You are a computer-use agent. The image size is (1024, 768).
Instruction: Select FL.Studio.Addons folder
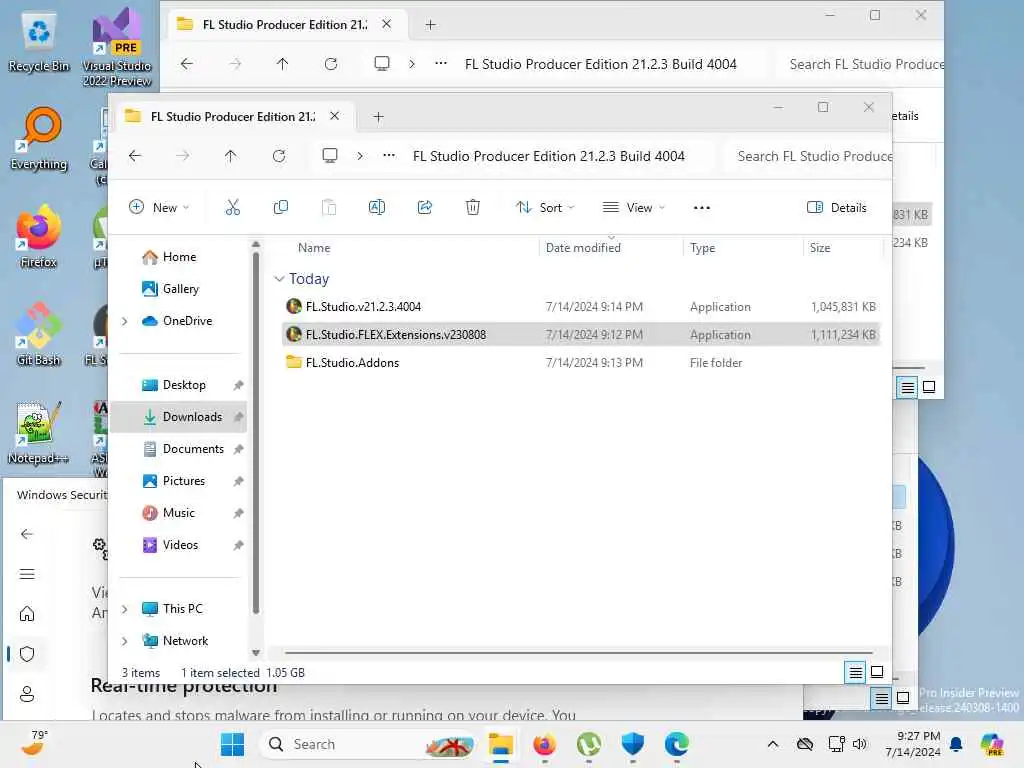pyautogui.click(x=581, y=362)
